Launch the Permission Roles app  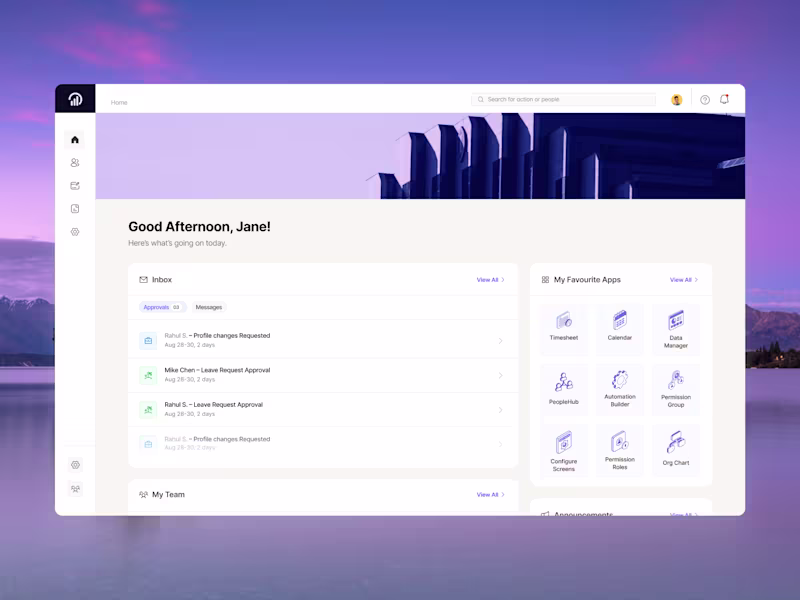click(620, 451)
